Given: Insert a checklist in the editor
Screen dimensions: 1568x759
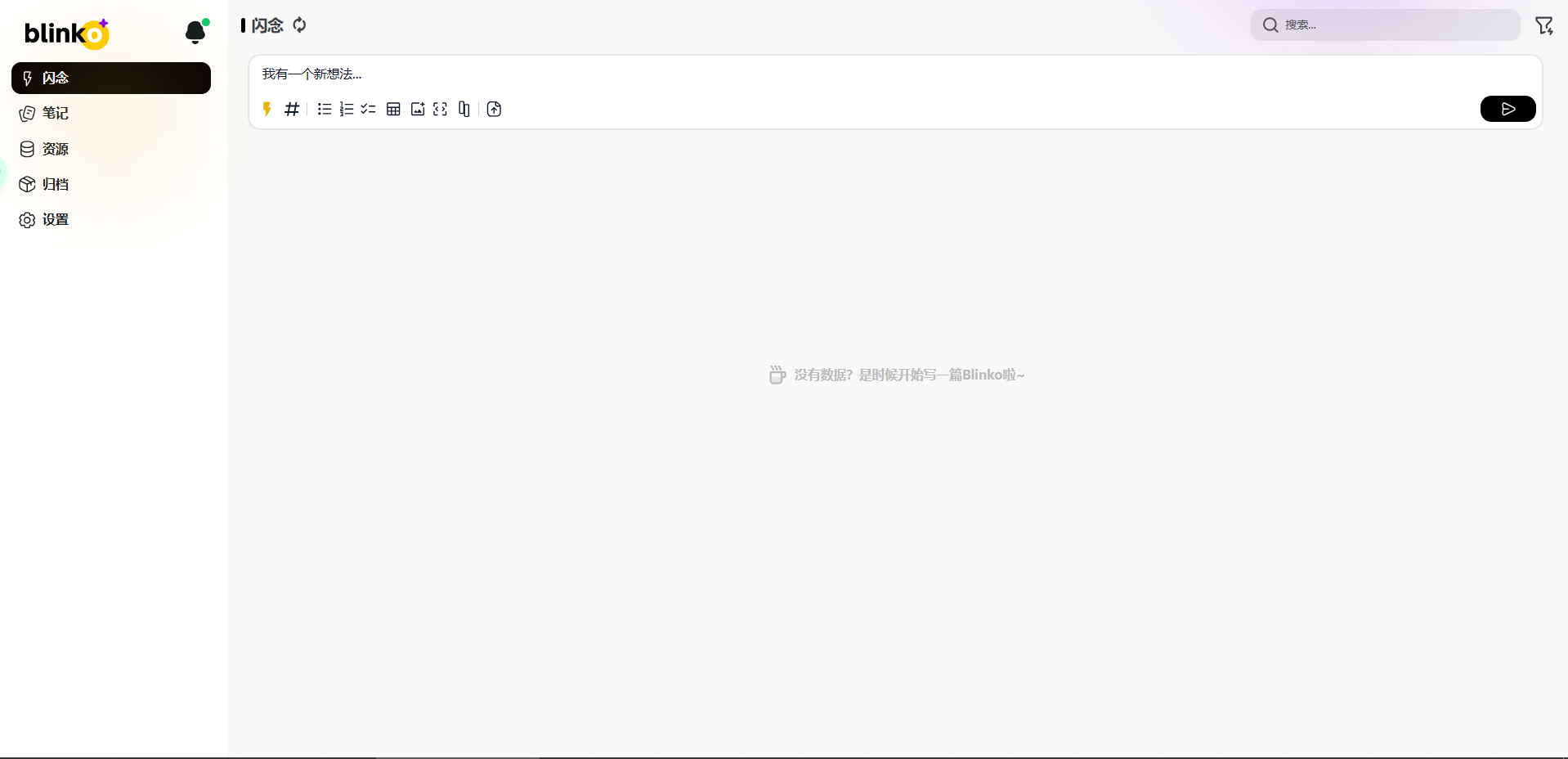Looking at the screenshot, I should point(369,109).
